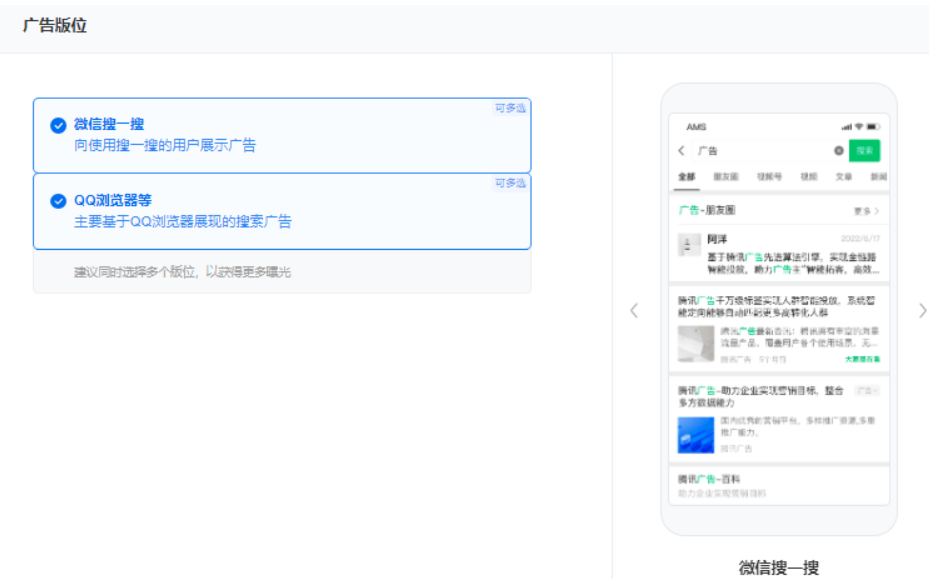Open 更多 in the 广告-朋友圈 section
The image size is (929, 579).
866,211
